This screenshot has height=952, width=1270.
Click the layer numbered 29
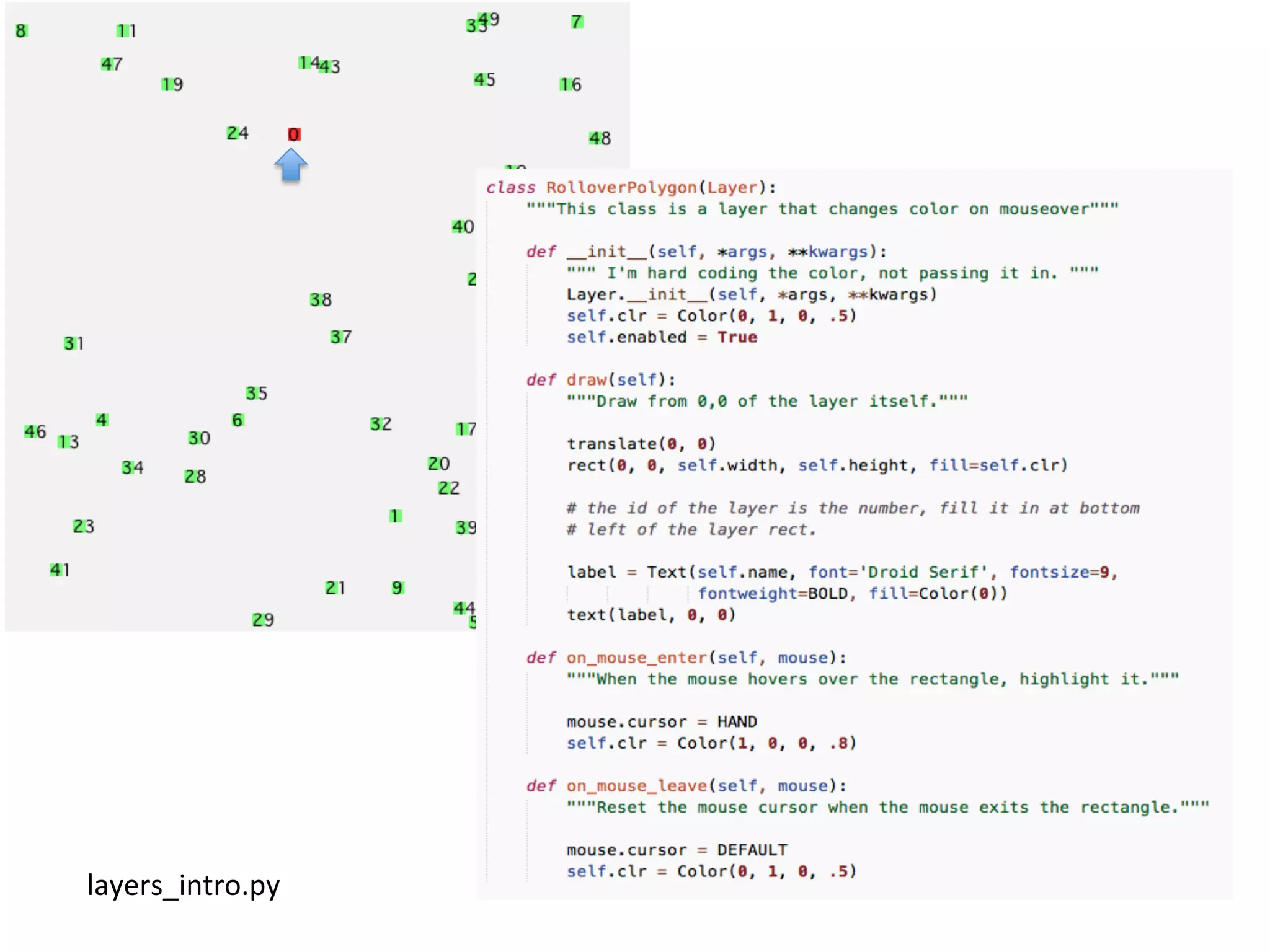[x=258, y=620]
